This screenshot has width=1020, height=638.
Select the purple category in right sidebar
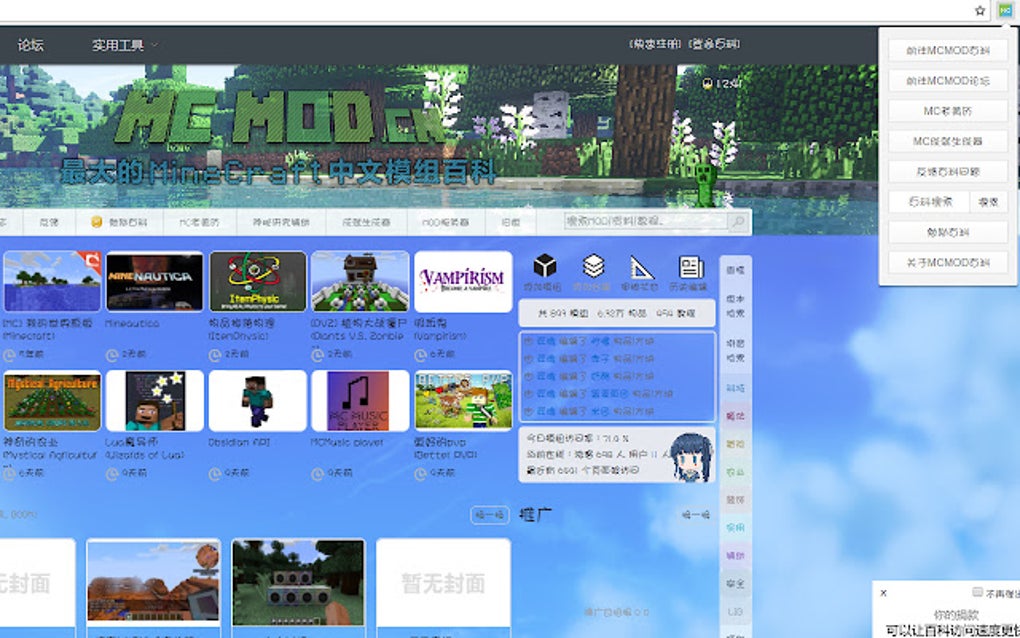point(735,556)
